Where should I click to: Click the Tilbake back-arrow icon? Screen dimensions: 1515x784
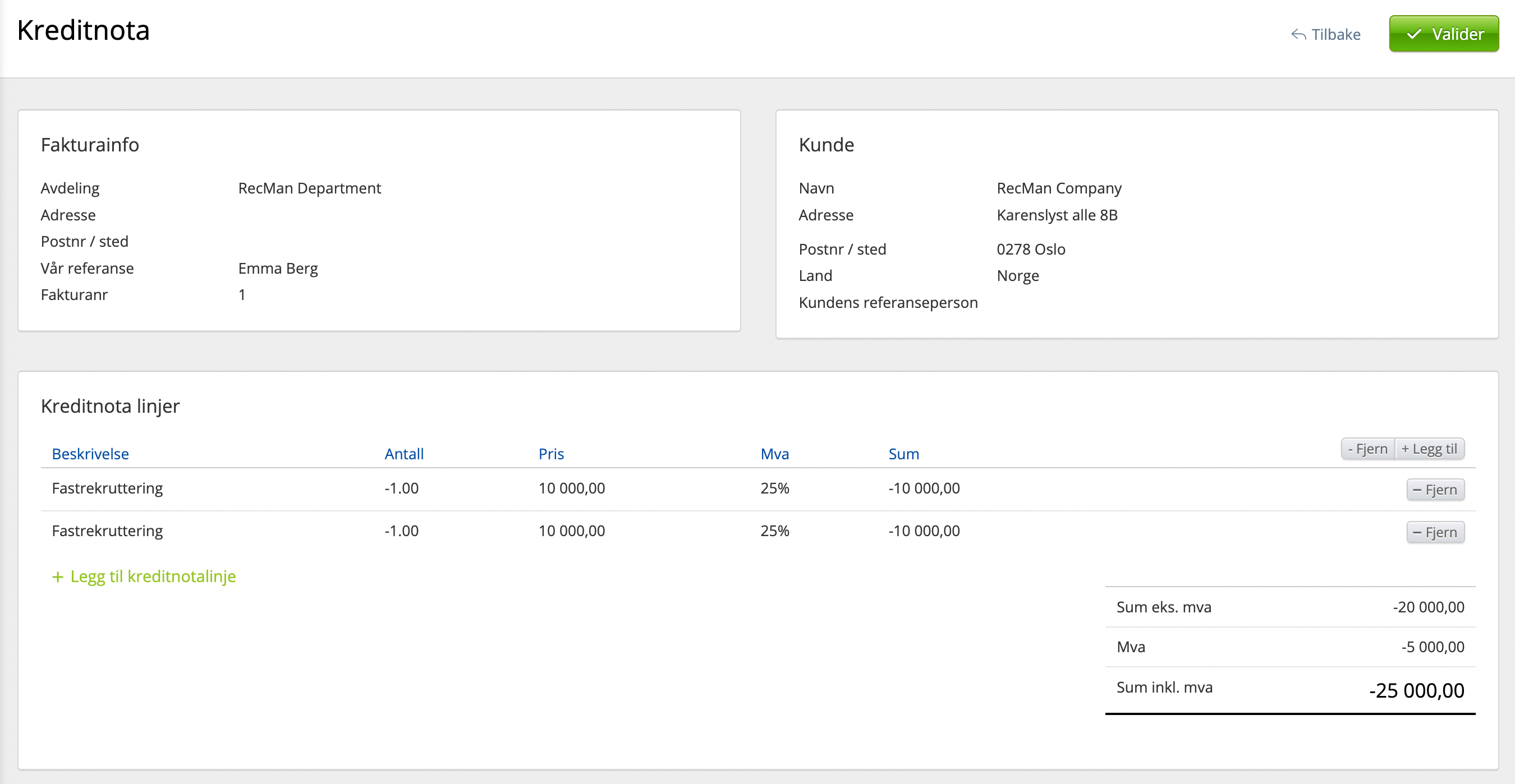click(x=1298, y=35)
